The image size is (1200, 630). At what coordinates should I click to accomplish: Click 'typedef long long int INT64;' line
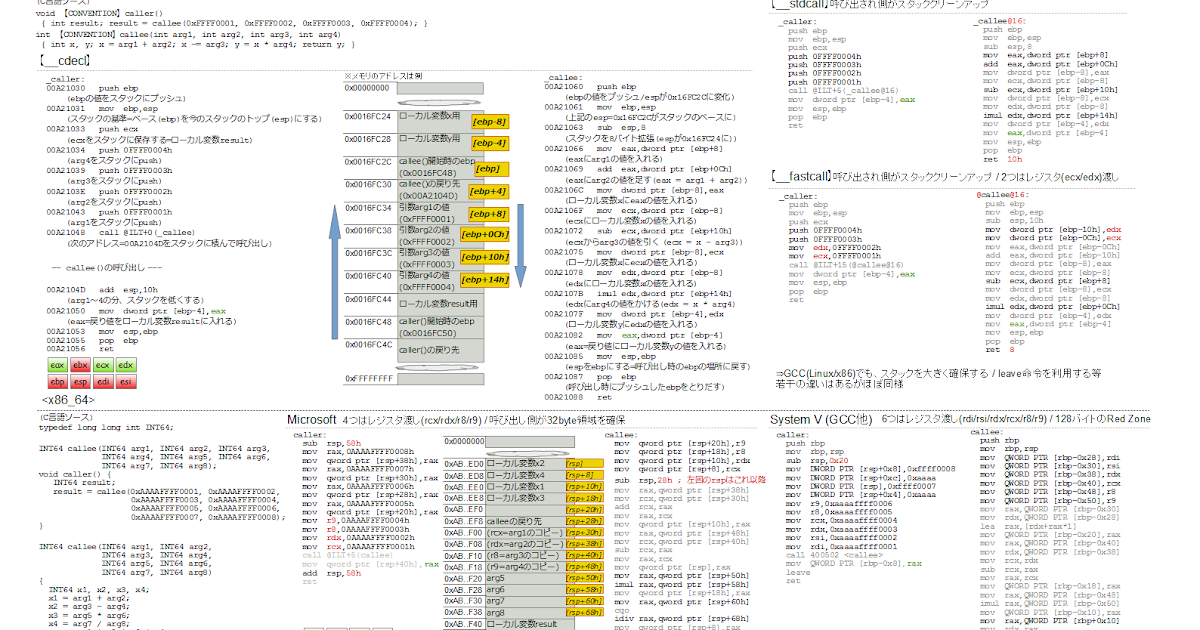tap(105, 427)
